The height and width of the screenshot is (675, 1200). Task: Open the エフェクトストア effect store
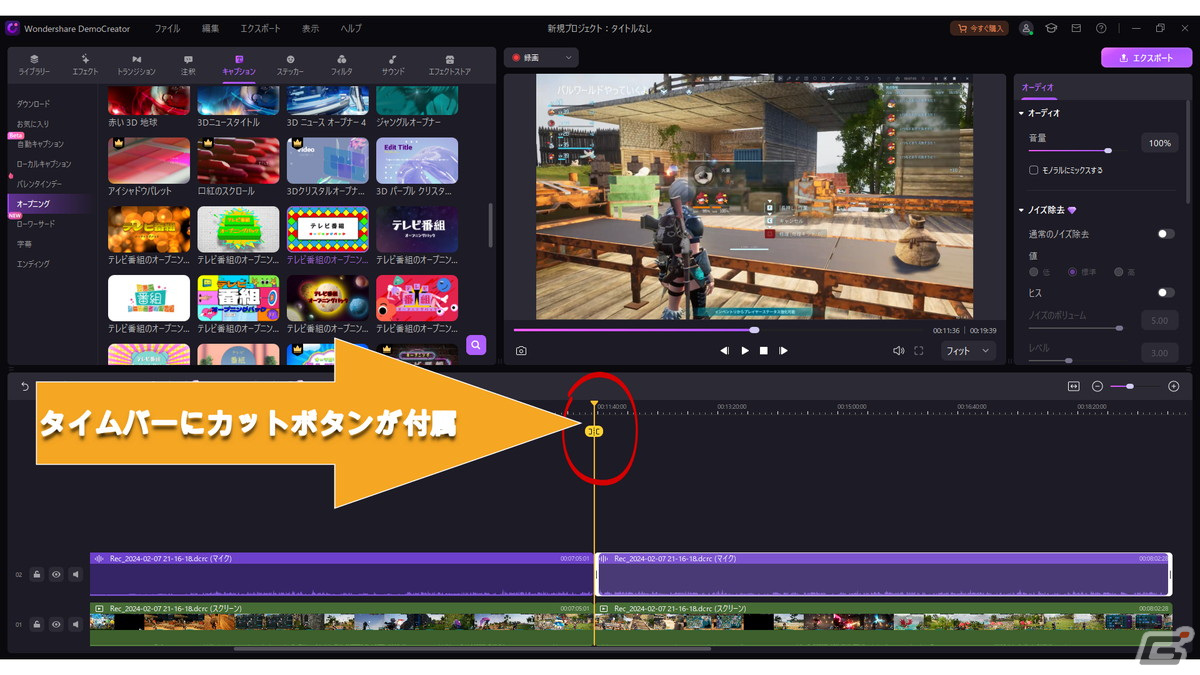click(x=449, y=65)
